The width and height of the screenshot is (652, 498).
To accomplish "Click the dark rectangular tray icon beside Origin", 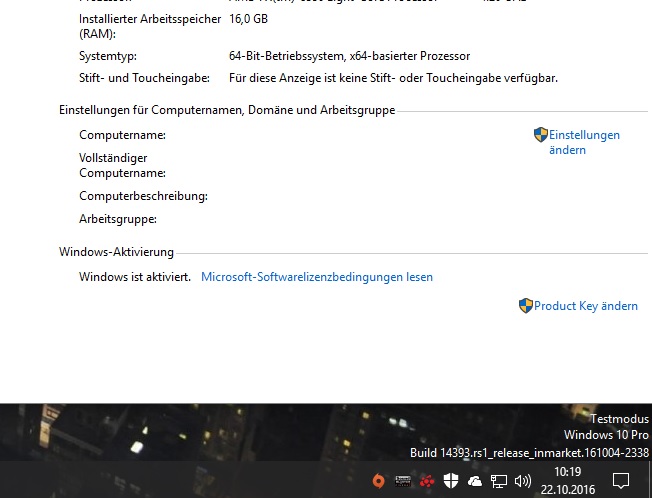I will point(403,481).
